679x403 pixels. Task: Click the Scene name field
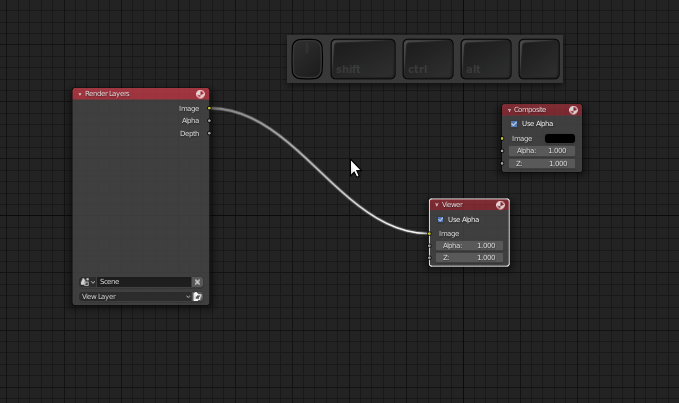click(x=144, y=282)
